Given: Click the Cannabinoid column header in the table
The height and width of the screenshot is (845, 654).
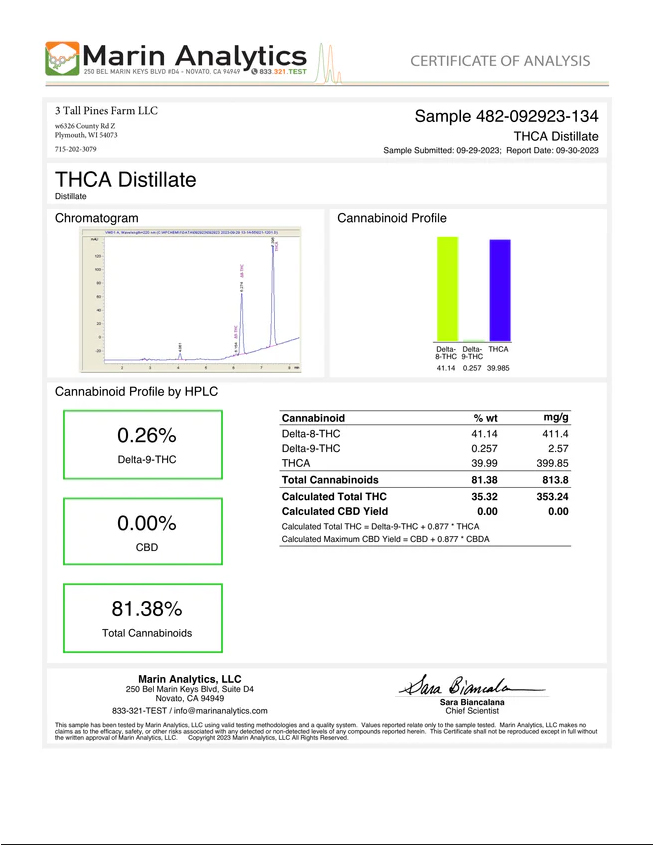Looking at the screenshot, I should pos(313,418).
